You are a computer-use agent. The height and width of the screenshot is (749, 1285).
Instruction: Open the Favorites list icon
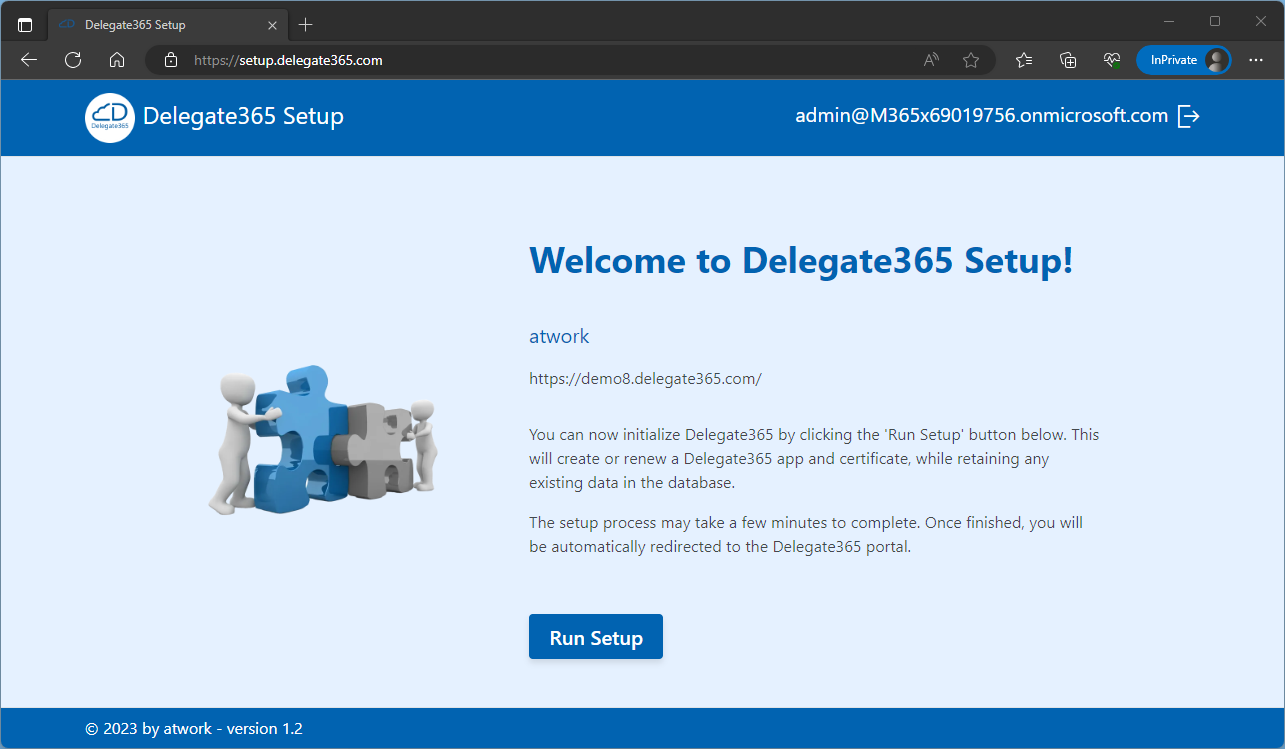(1024, 60)
